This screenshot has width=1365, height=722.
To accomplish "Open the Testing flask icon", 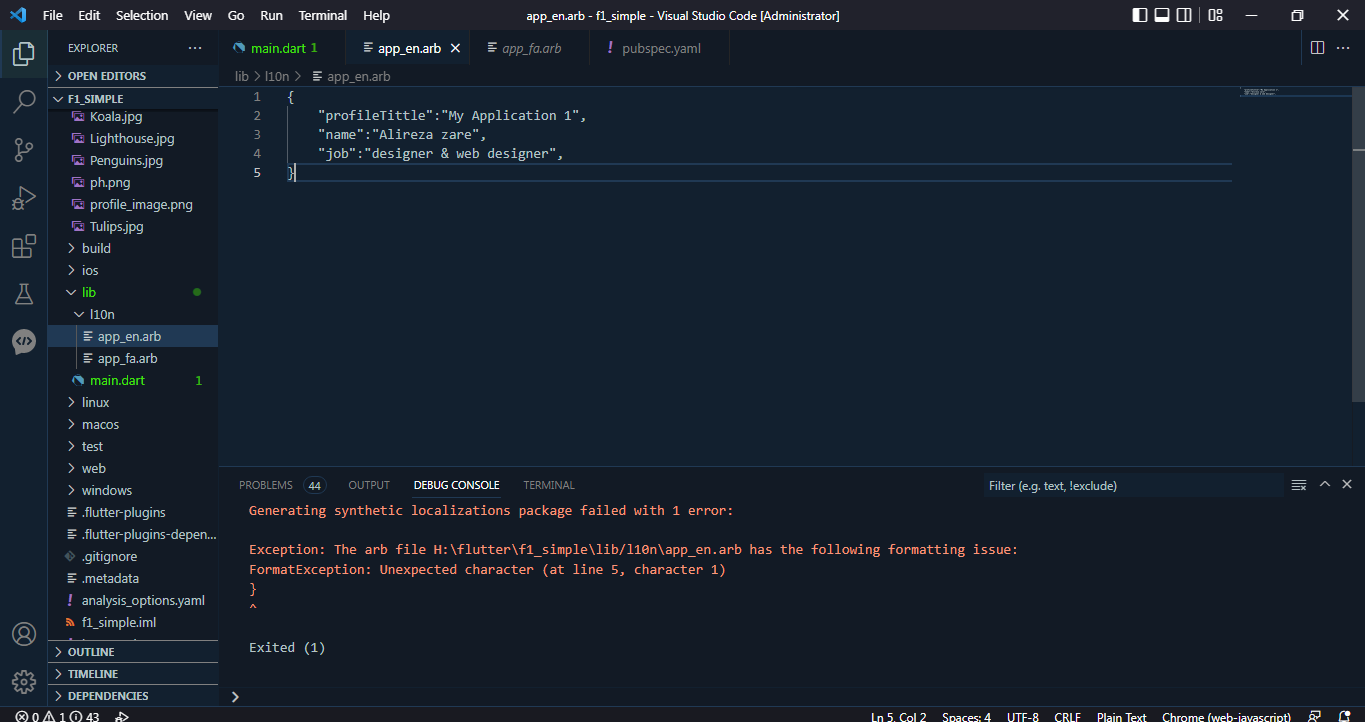I will [x=24, y=294].
